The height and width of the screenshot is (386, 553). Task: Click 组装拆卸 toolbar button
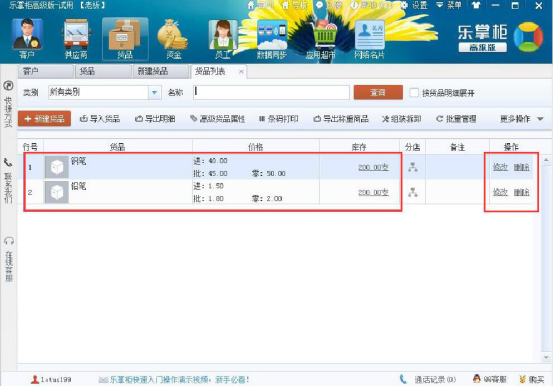click(x=401, y=119)
